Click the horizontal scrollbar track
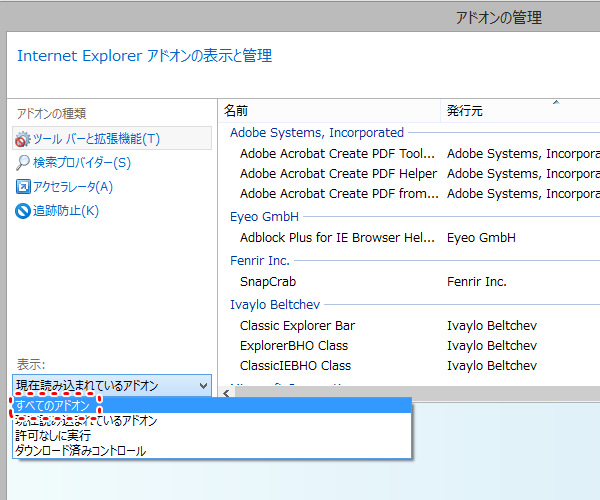The height and width of the screenshot is (500, 600). [417, 393]
